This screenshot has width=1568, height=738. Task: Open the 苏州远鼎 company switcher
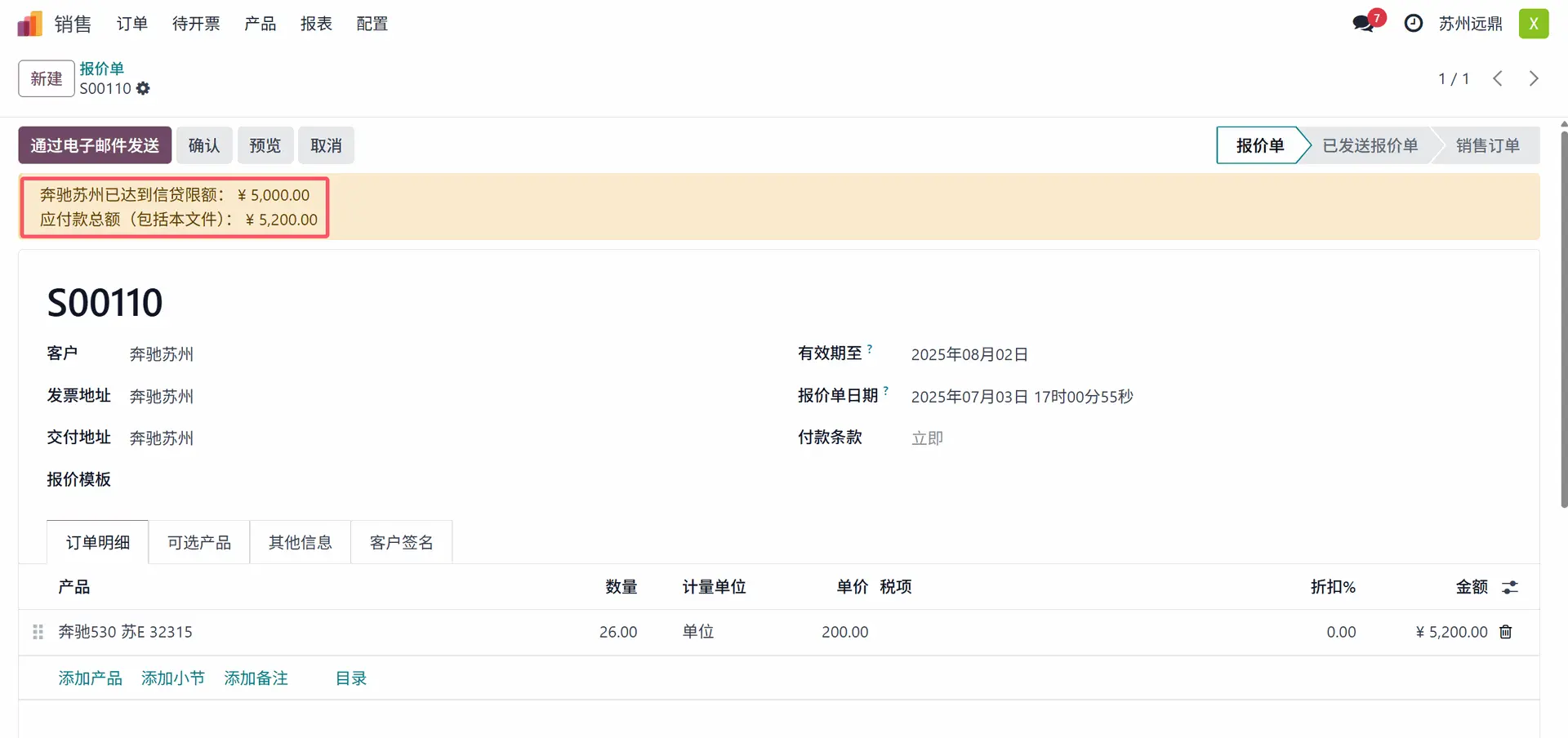[1471, 24]
